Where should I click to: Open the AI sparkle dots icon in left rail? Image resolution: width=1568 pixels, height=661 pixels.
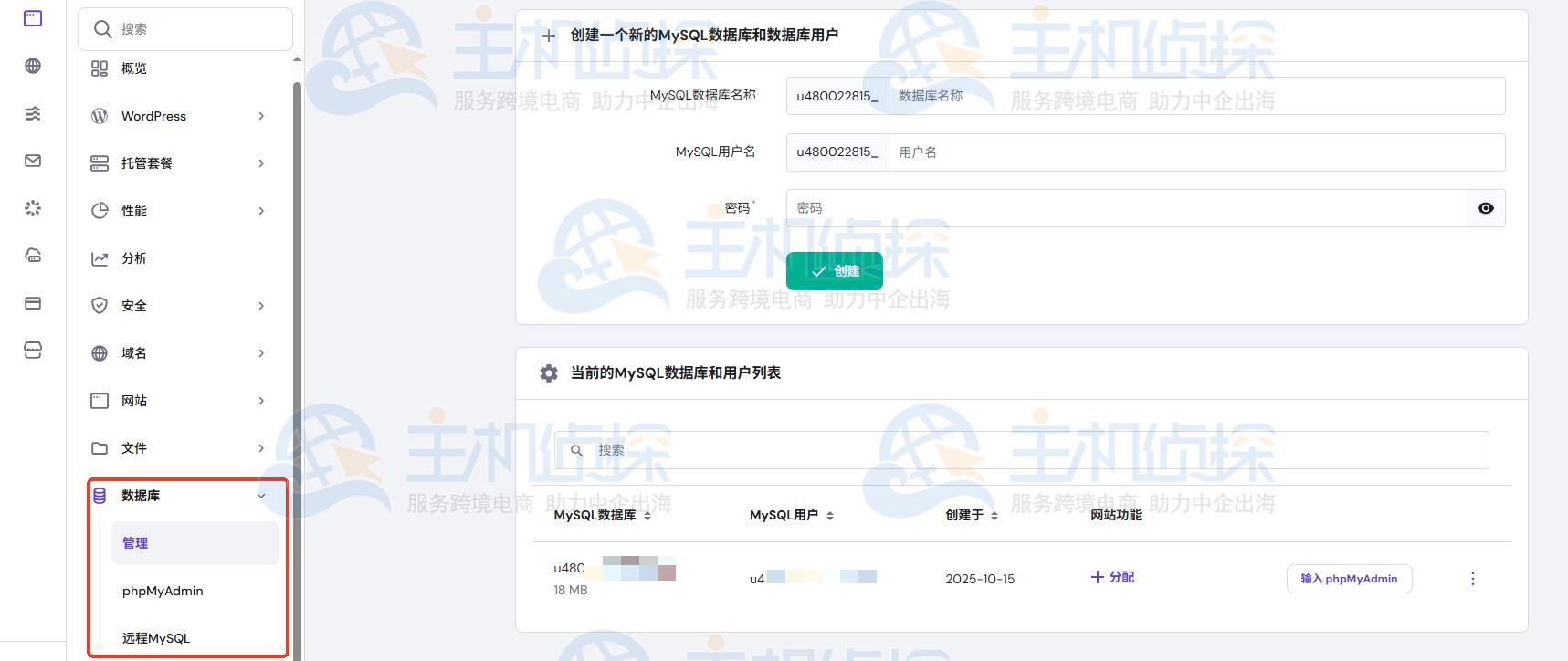(x=33, y=208)
